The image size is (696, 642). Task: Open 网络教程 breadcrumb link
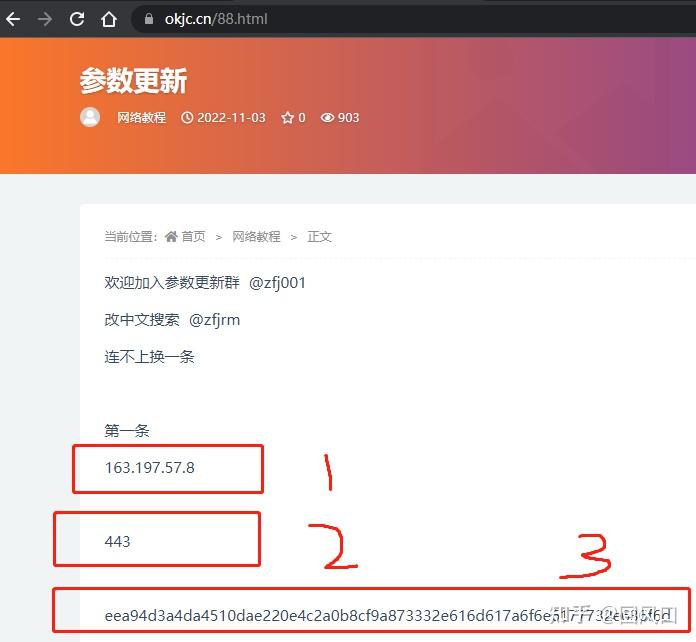point(256,236)
